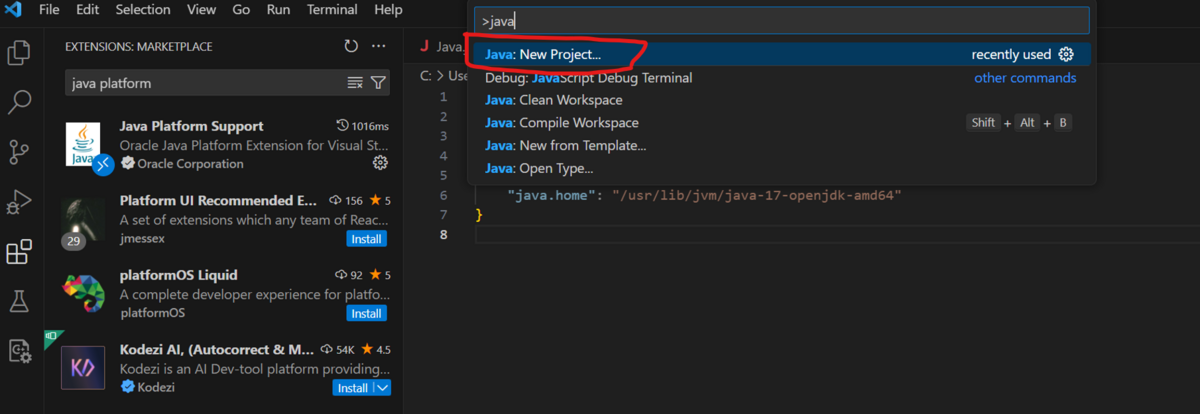Click the Platform UI Recommended extension icon

84,220
